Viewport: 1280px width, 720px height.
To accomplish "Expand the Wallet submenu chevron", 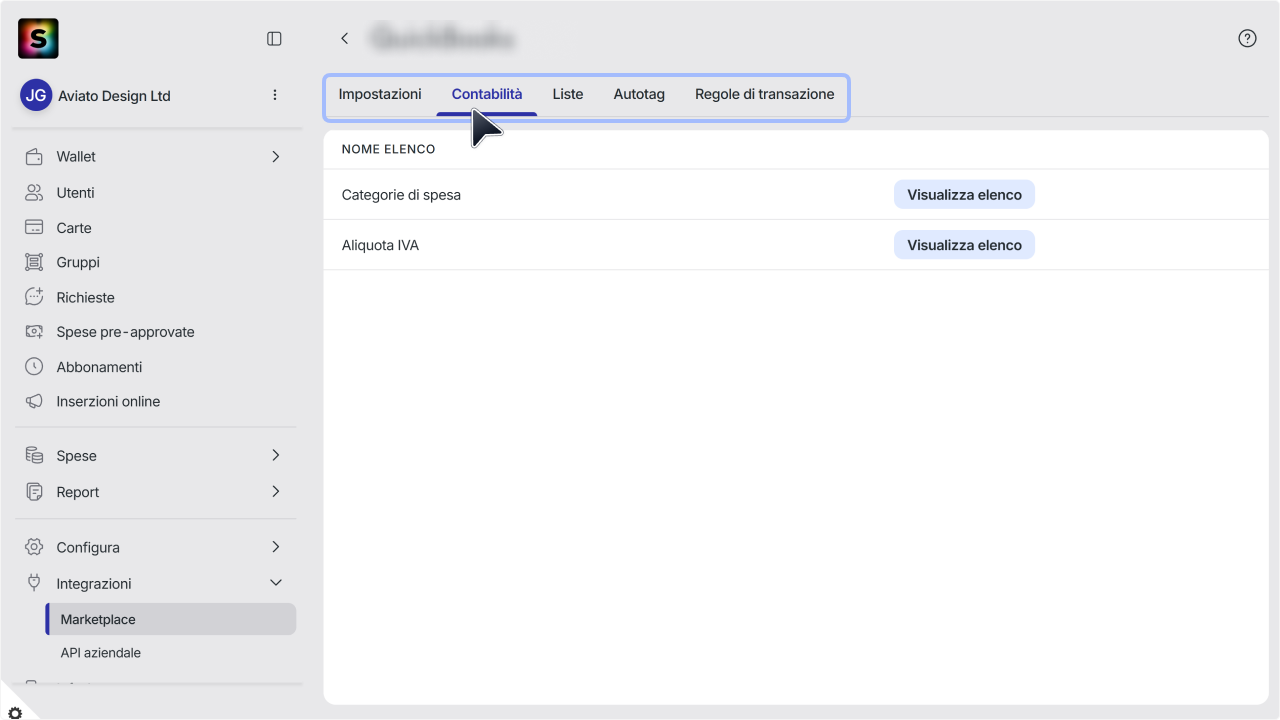I will [276, 157].
